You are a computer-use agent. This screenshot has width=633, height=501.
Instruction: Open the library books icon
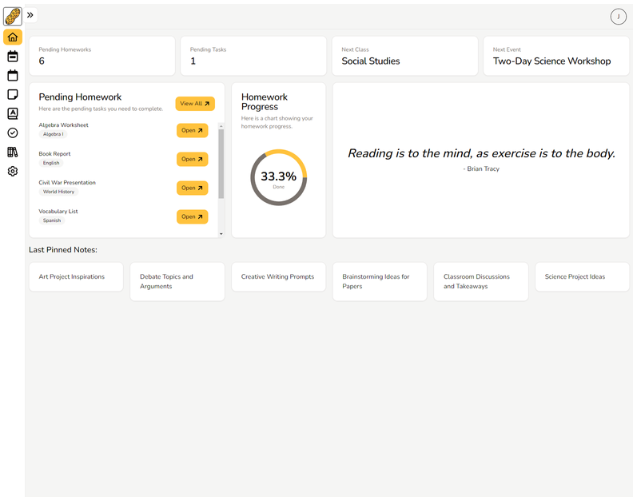coord(13,152)
